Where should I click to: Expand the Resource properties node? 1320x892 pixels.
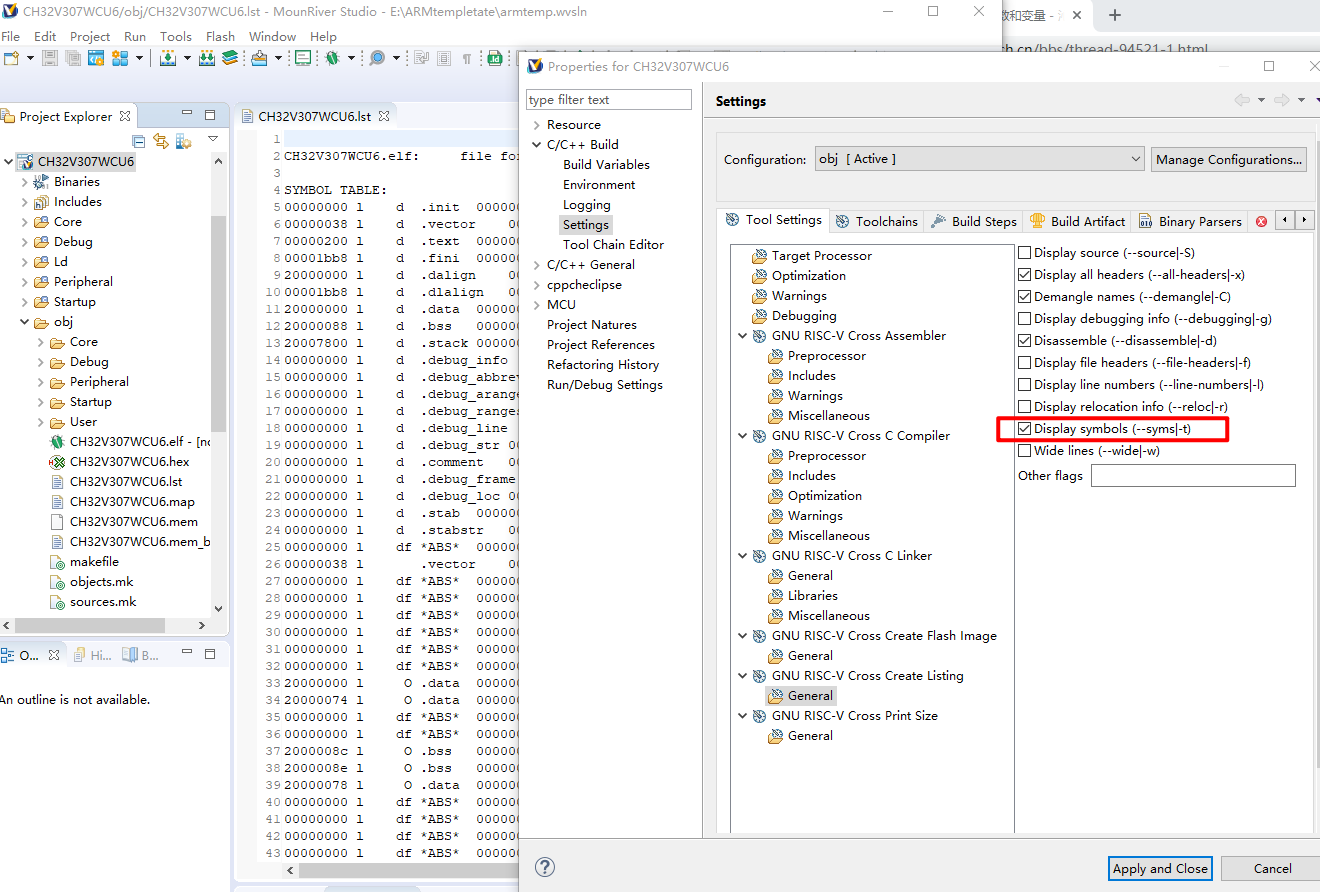click(x=537, y=125)
